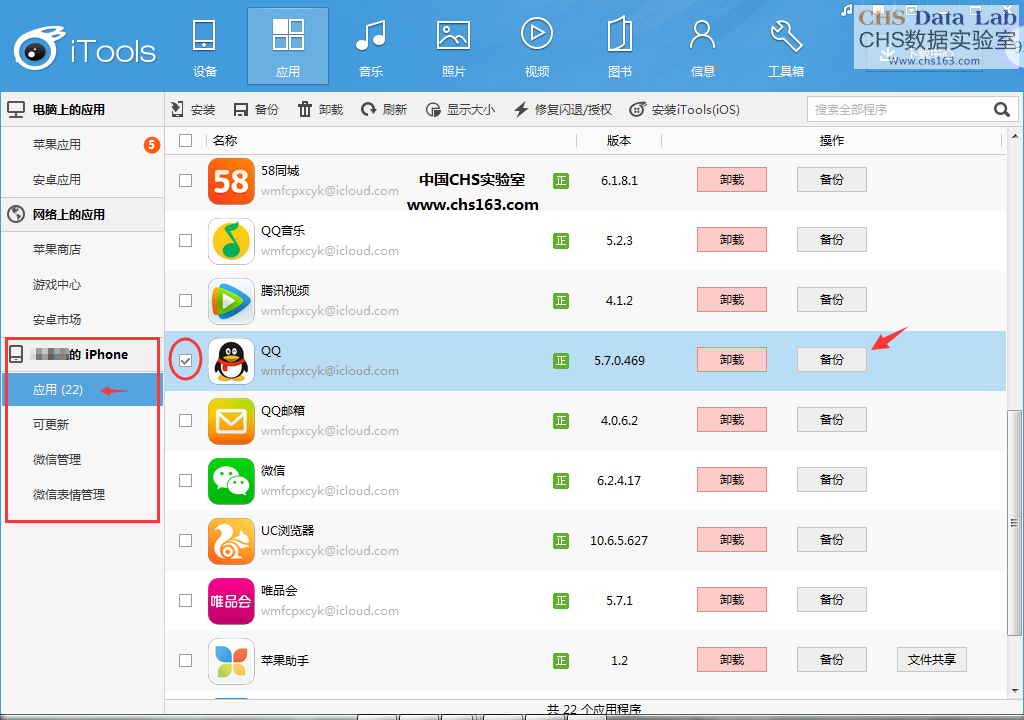The image size is (1024, 720).
Task: Click the green 正 badge for 微信
Action: pos(561,481)
